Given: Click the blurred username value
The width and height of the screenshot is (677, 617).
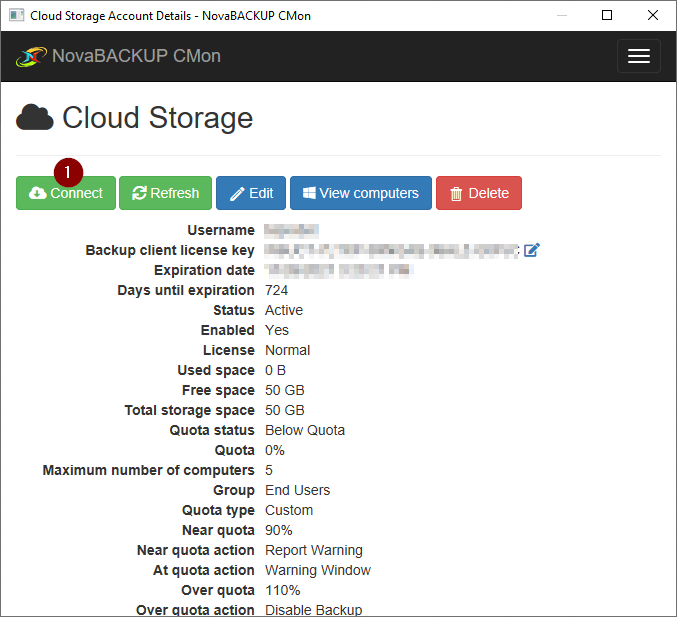Looking at the screenshot, I should (291, 231).
